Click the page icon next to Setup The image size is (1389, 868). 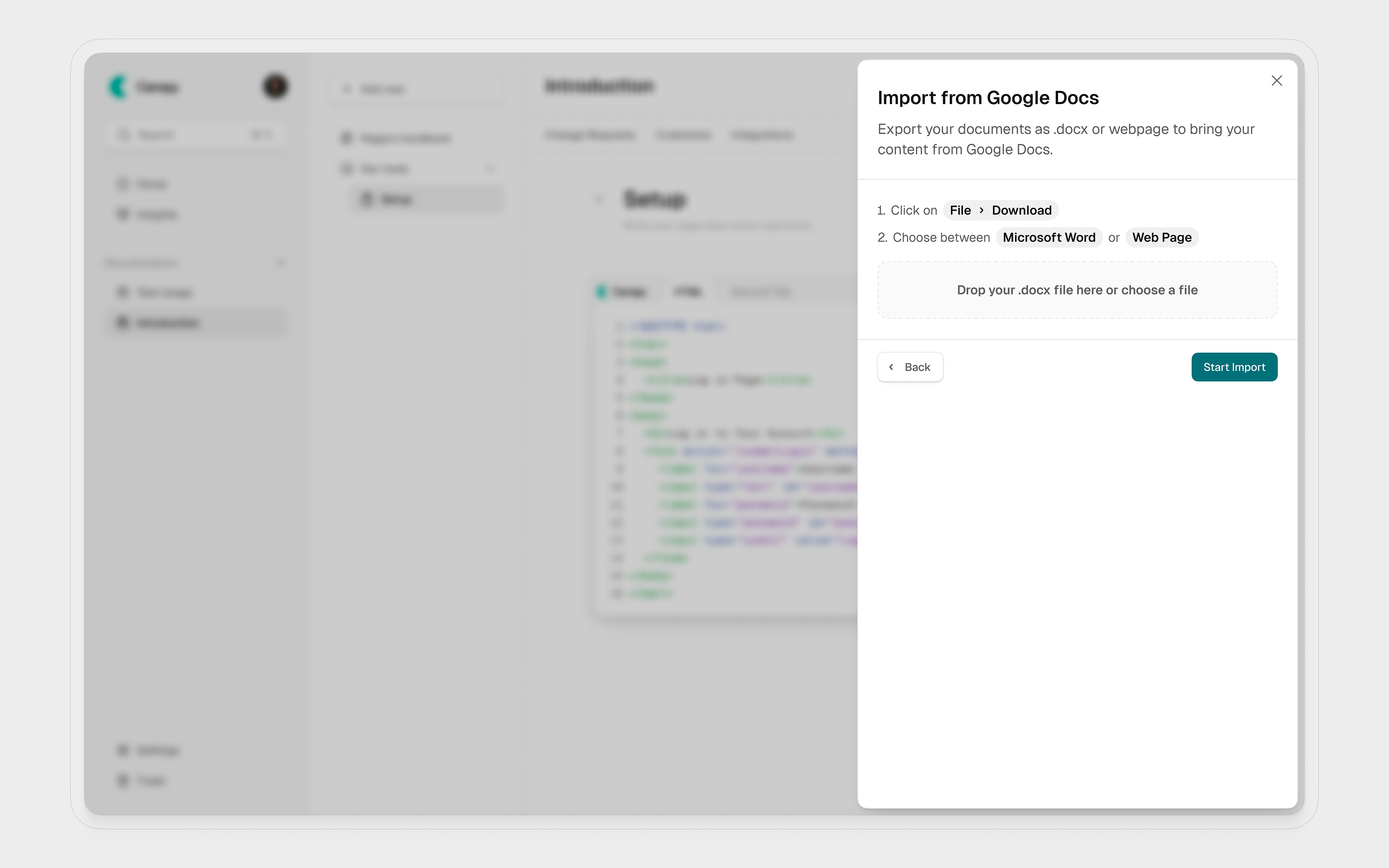pyautogui.click(x=367, y=199)
